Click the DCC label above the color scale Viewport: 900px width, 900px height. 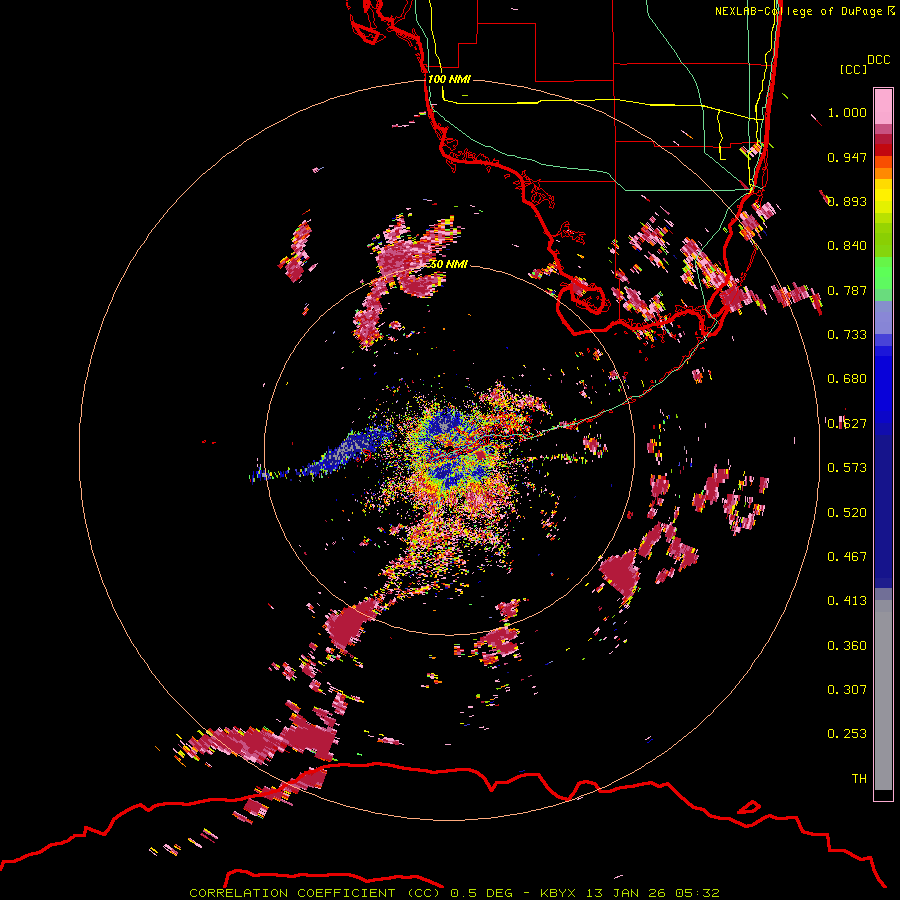pos(879,60)
